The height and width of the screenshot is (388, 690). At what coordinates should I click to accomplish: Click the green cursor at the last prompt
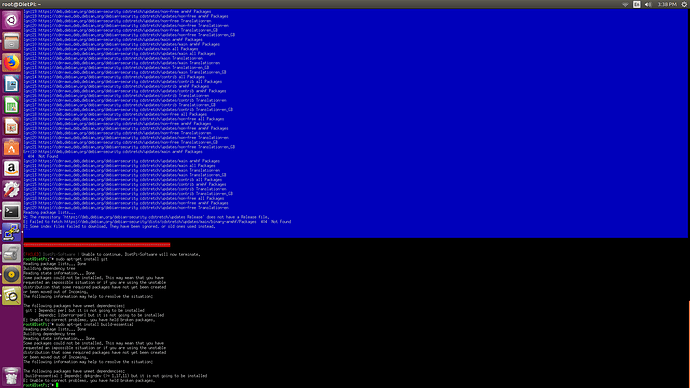pyautogui.click(x=57, y=385)
